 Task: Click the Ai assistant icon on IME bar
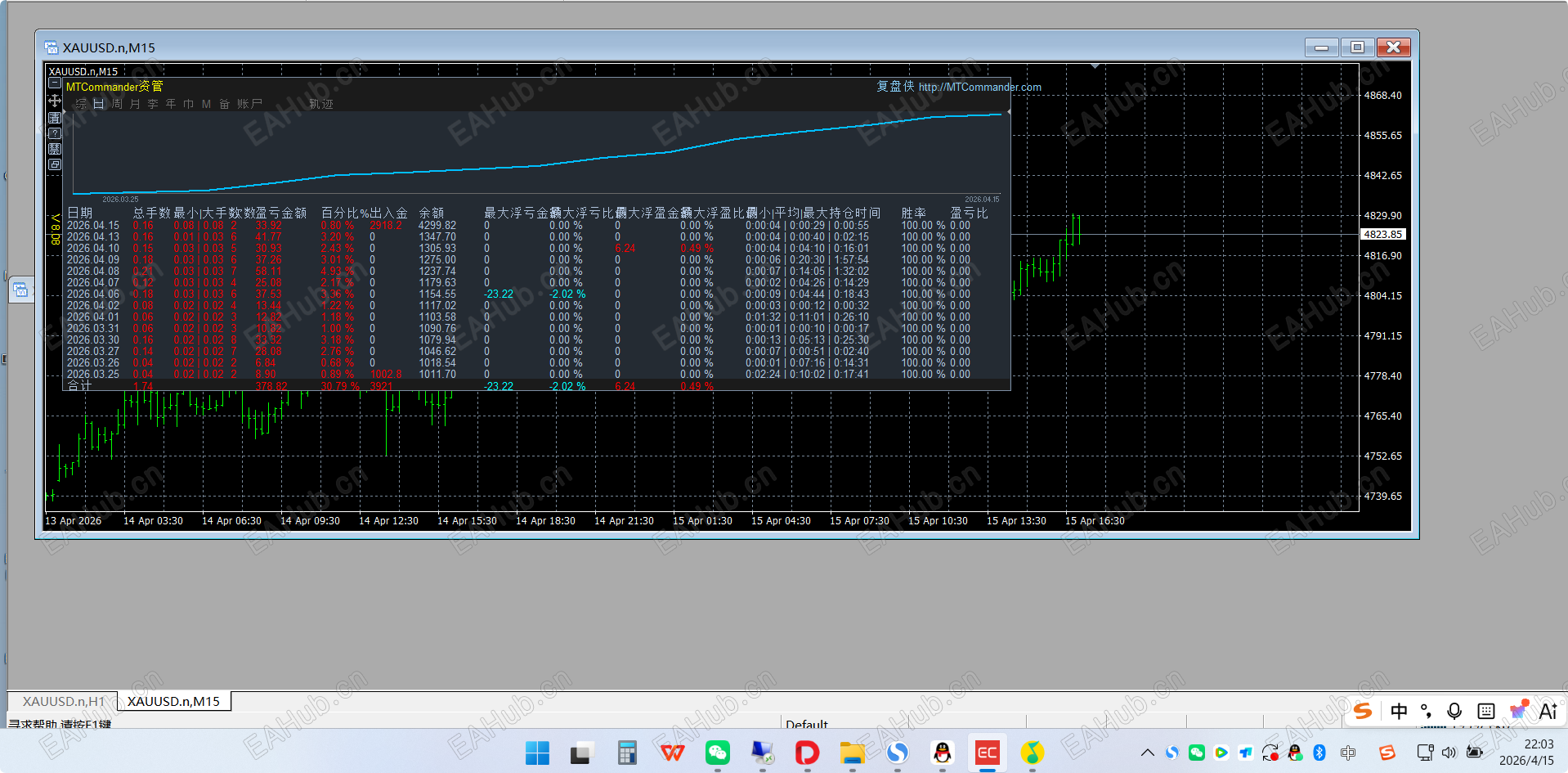click(1548, 712)
